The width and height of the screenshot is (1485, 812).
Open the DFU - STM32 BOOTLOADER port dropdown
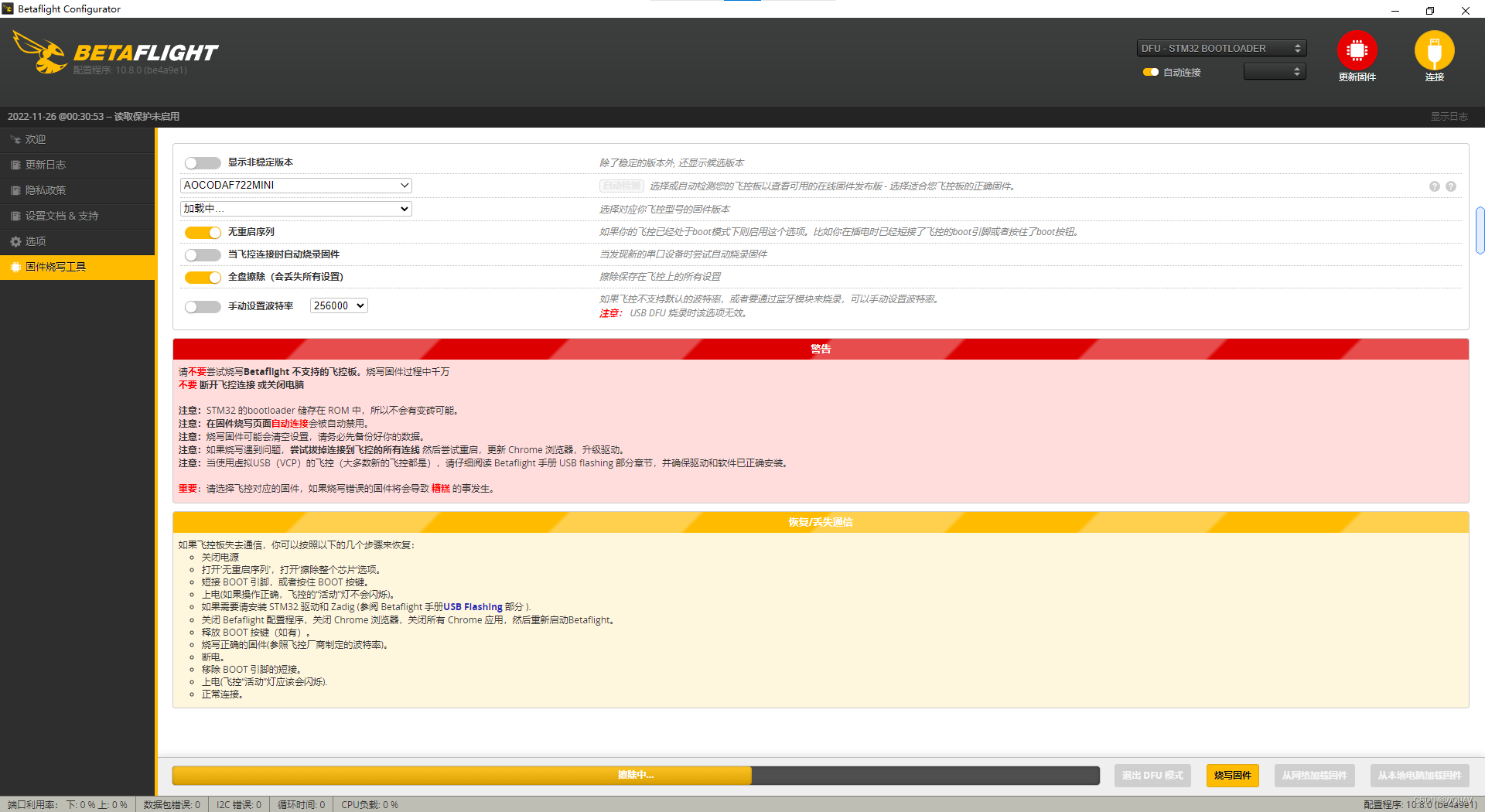click(x=1221, y=48)
